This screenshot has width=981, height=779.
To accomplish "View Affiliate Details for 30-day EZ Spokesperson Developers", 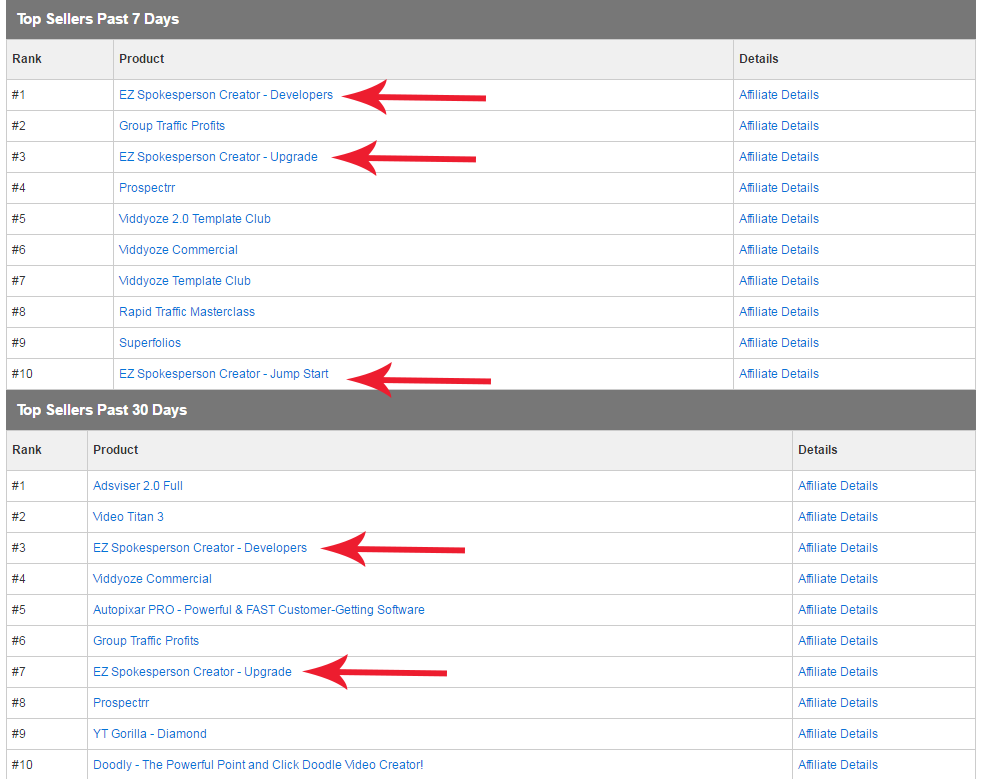I will 838,547.
